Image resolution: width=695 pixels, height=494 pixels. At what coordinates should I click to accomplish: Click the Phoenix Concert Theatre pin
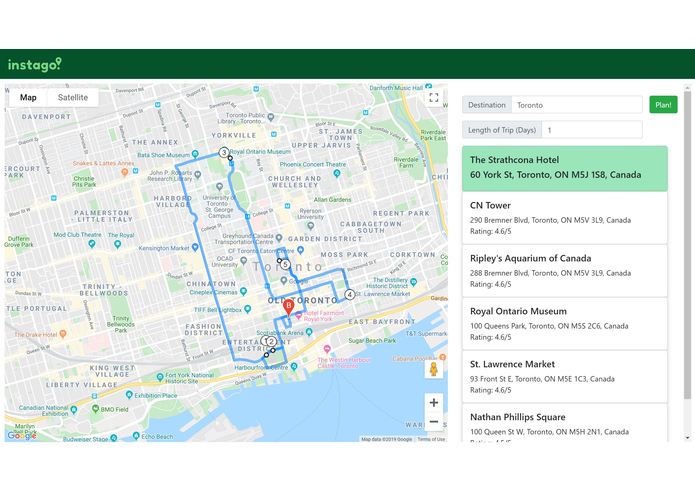coord(337,173)
